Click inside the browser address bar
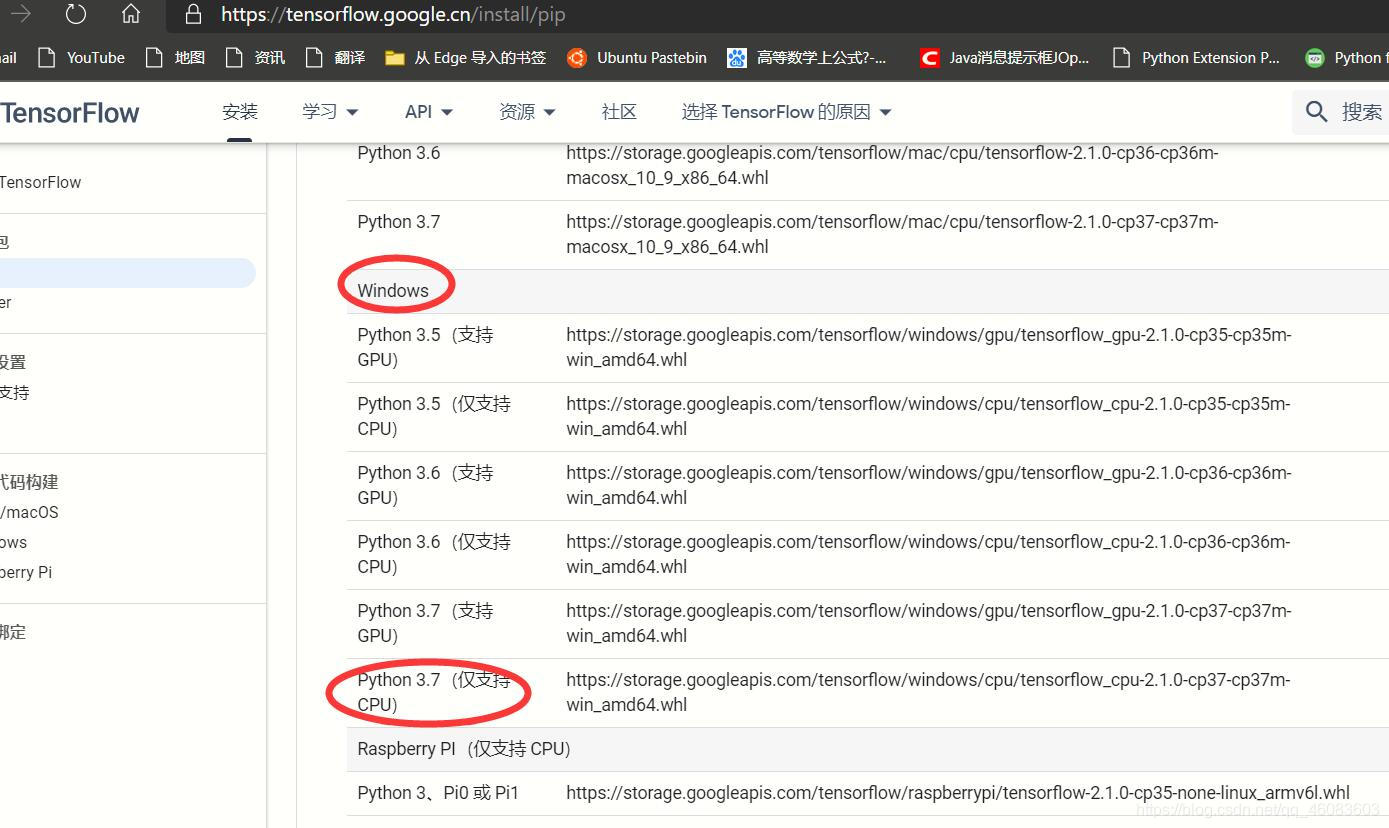Image resolution: width=1389 pixels, height=828 pixels. [450, 14]
